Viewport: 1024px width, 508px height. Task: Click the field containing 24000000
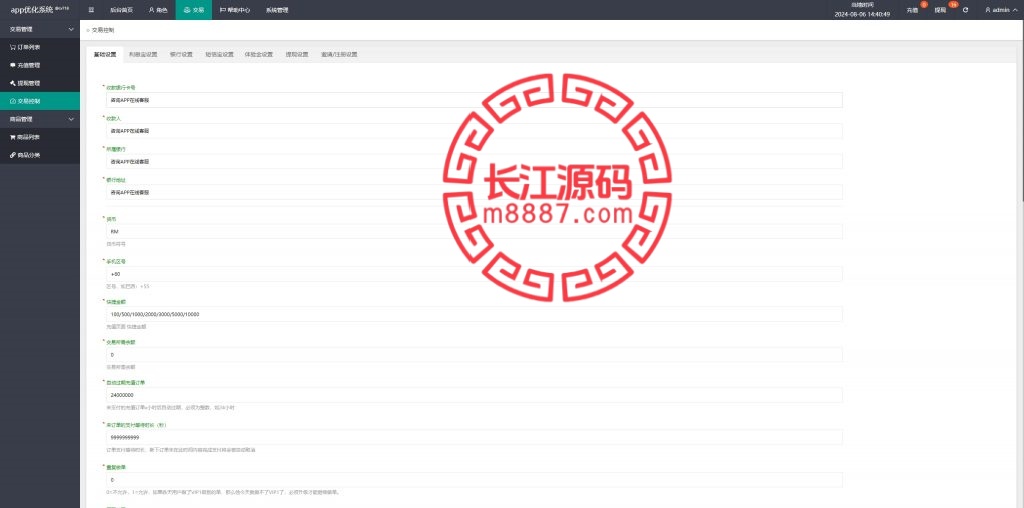(x=474, y=395)
